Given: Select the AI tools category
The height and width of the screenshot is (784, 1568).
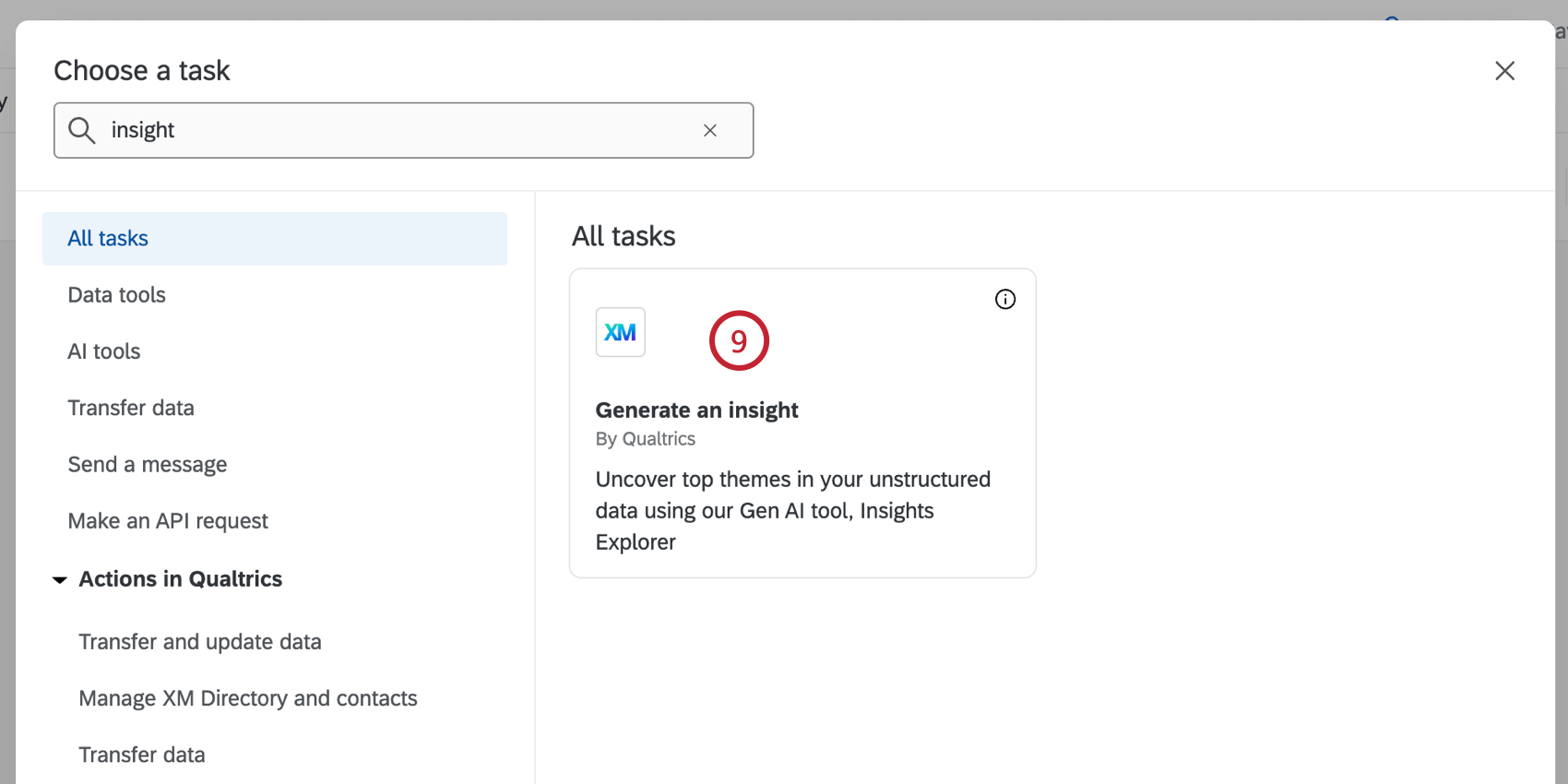Looking at the screenshot, I should click(104, 351).
